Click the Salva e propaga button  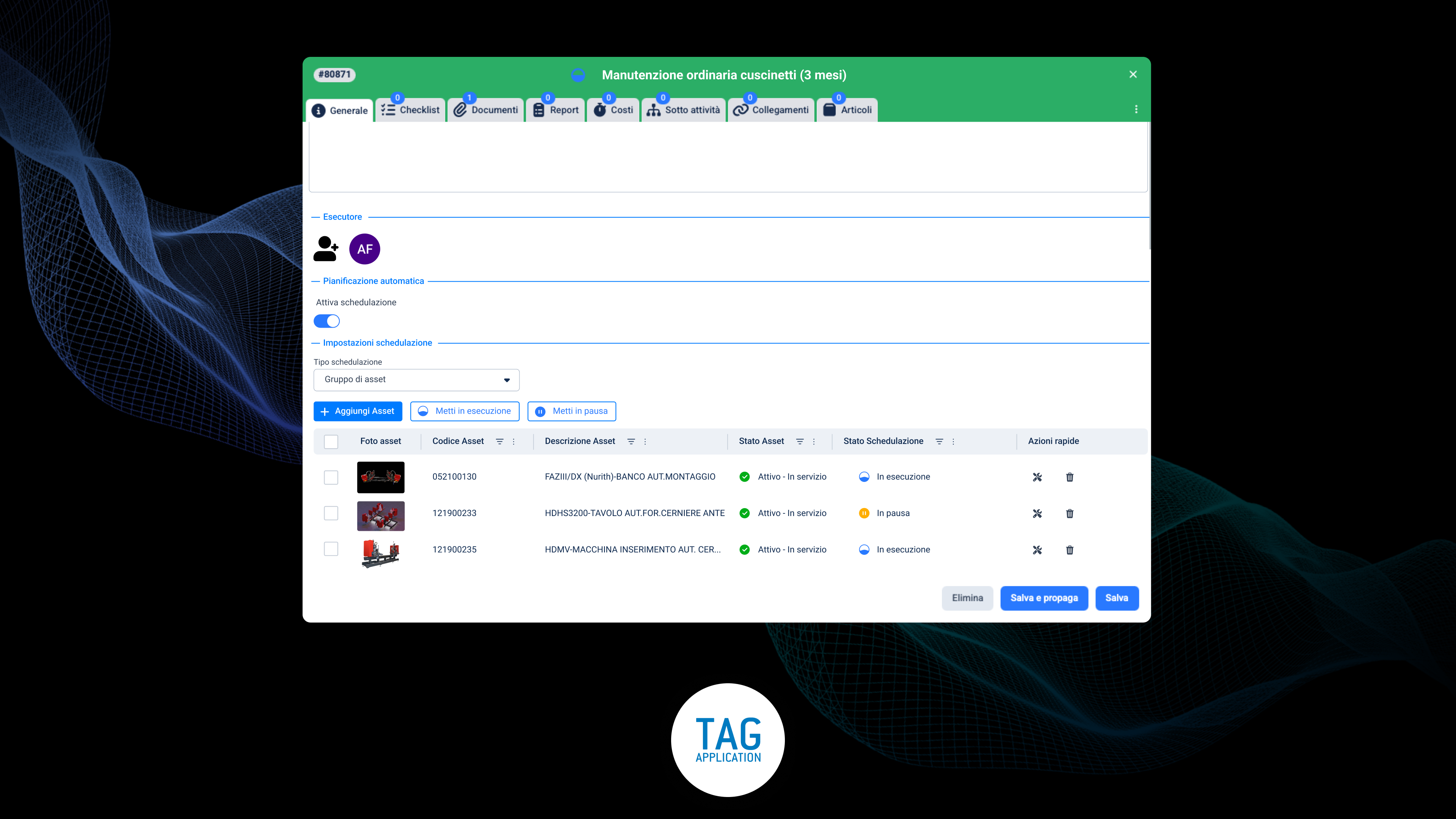click(1044, 598)
